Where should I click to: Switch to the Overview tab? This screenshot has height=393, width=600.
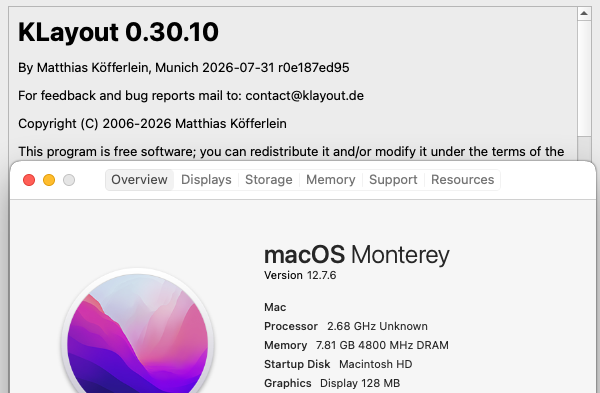point(139,179)
